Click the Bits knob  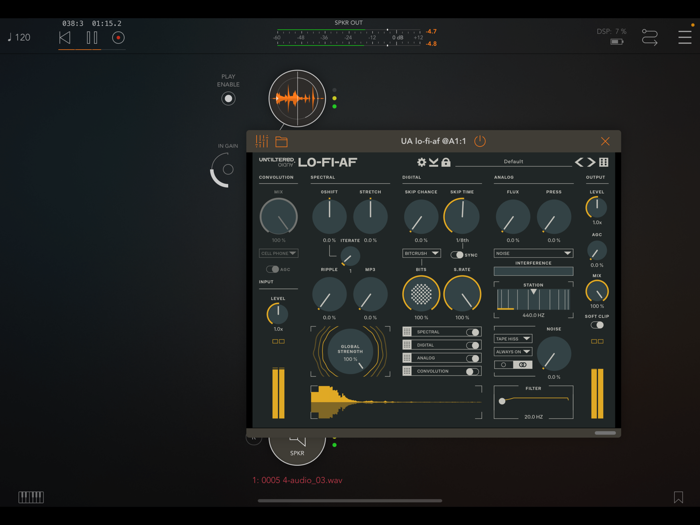tap(421, 294)
